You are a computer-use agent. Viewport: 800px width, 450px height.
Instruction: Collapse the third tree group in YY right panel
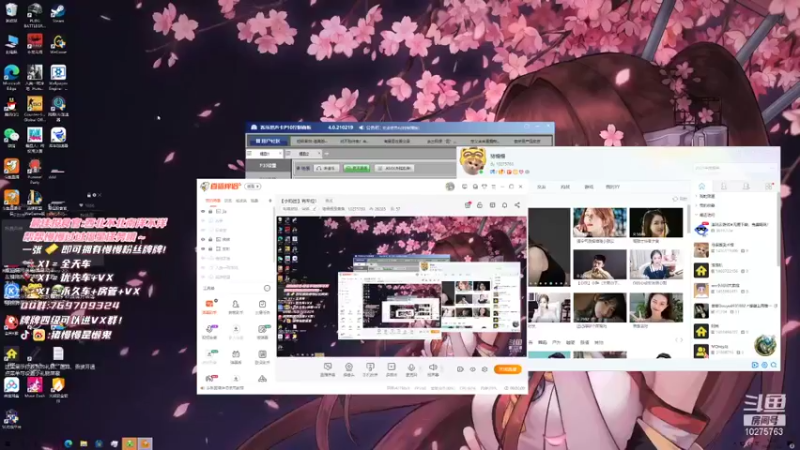coord(696,215)
